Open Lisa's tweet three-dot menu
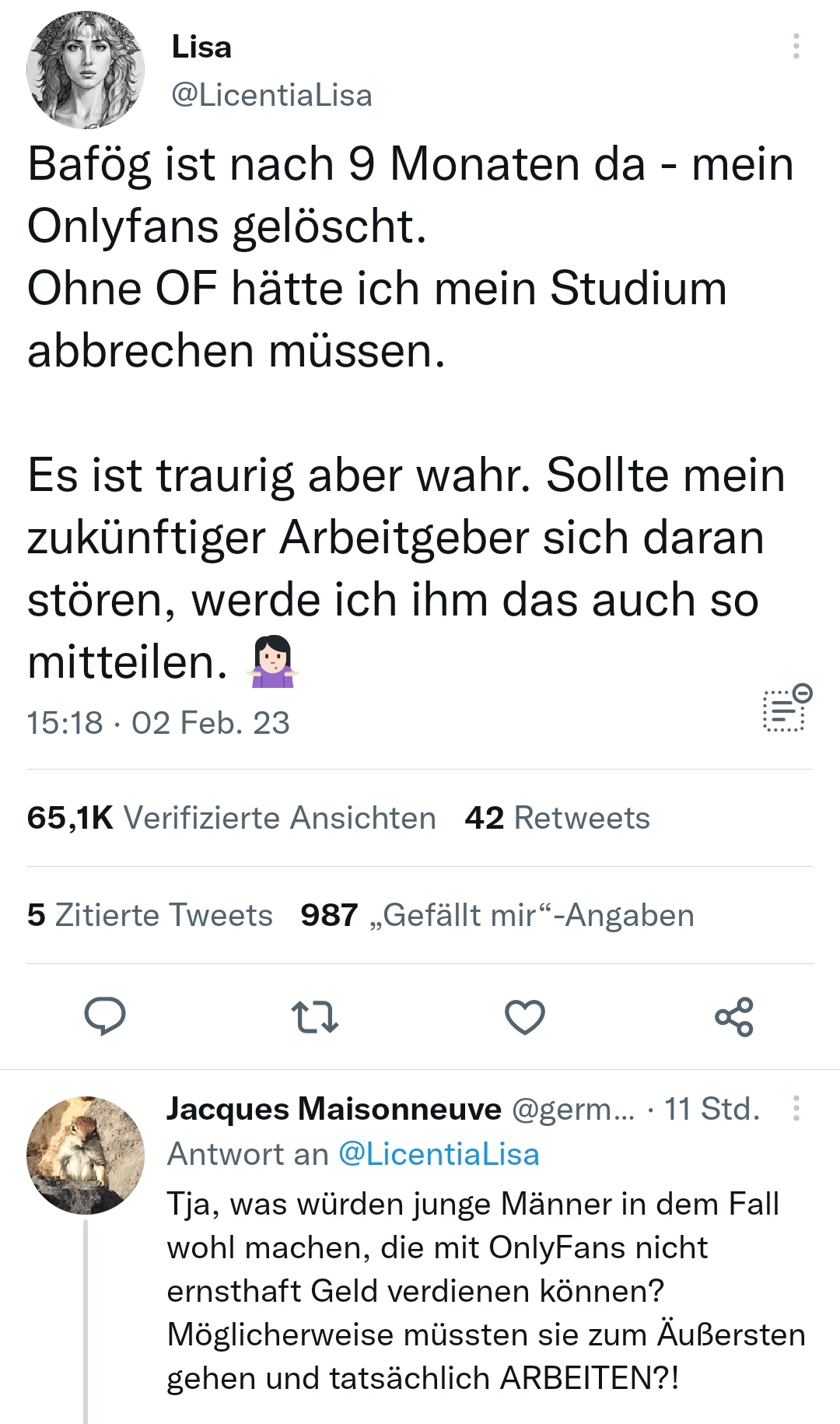840x1424 pixels. point(796,47)
